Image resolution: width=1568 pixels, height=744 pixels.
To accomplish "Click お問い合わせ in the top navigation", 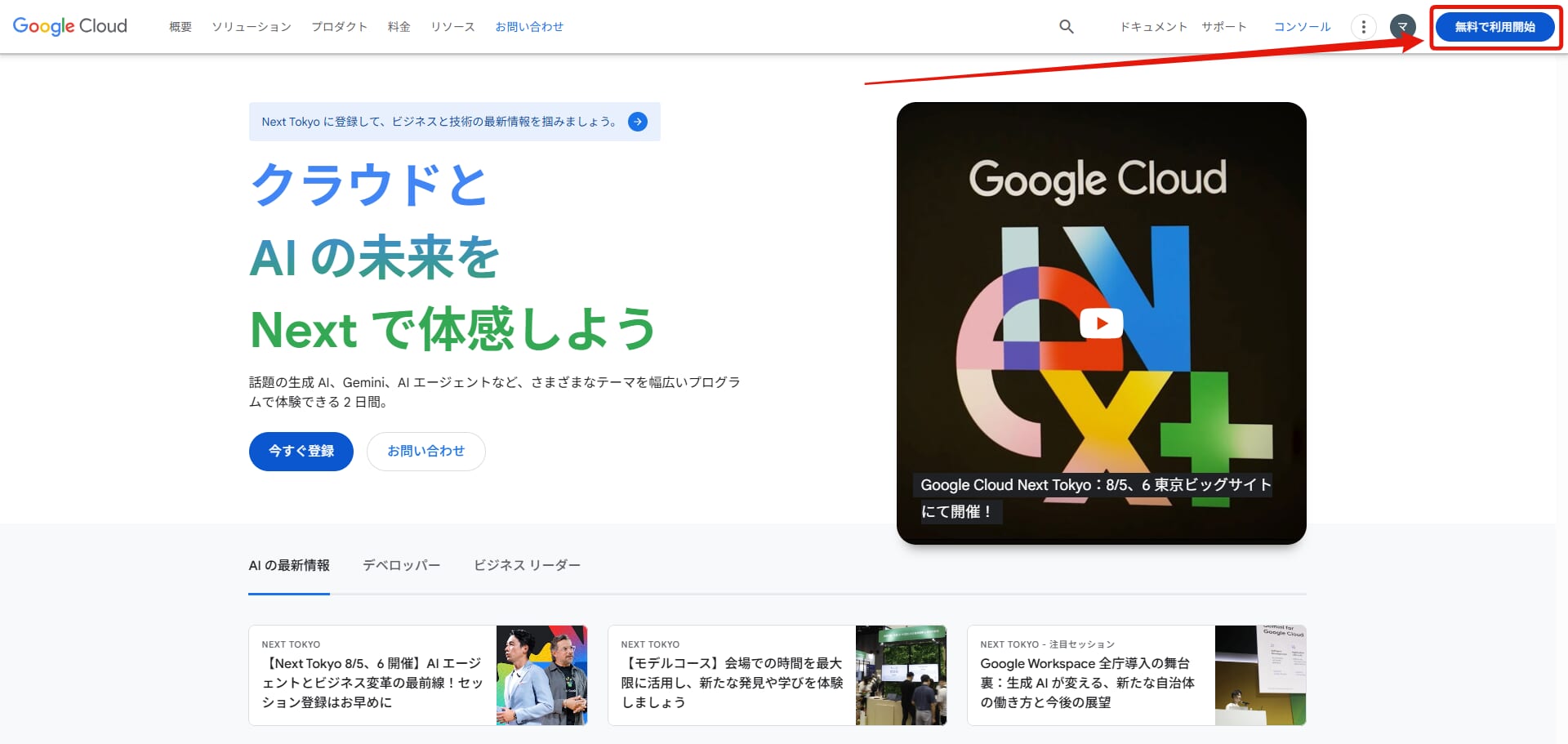I will 529,27.
